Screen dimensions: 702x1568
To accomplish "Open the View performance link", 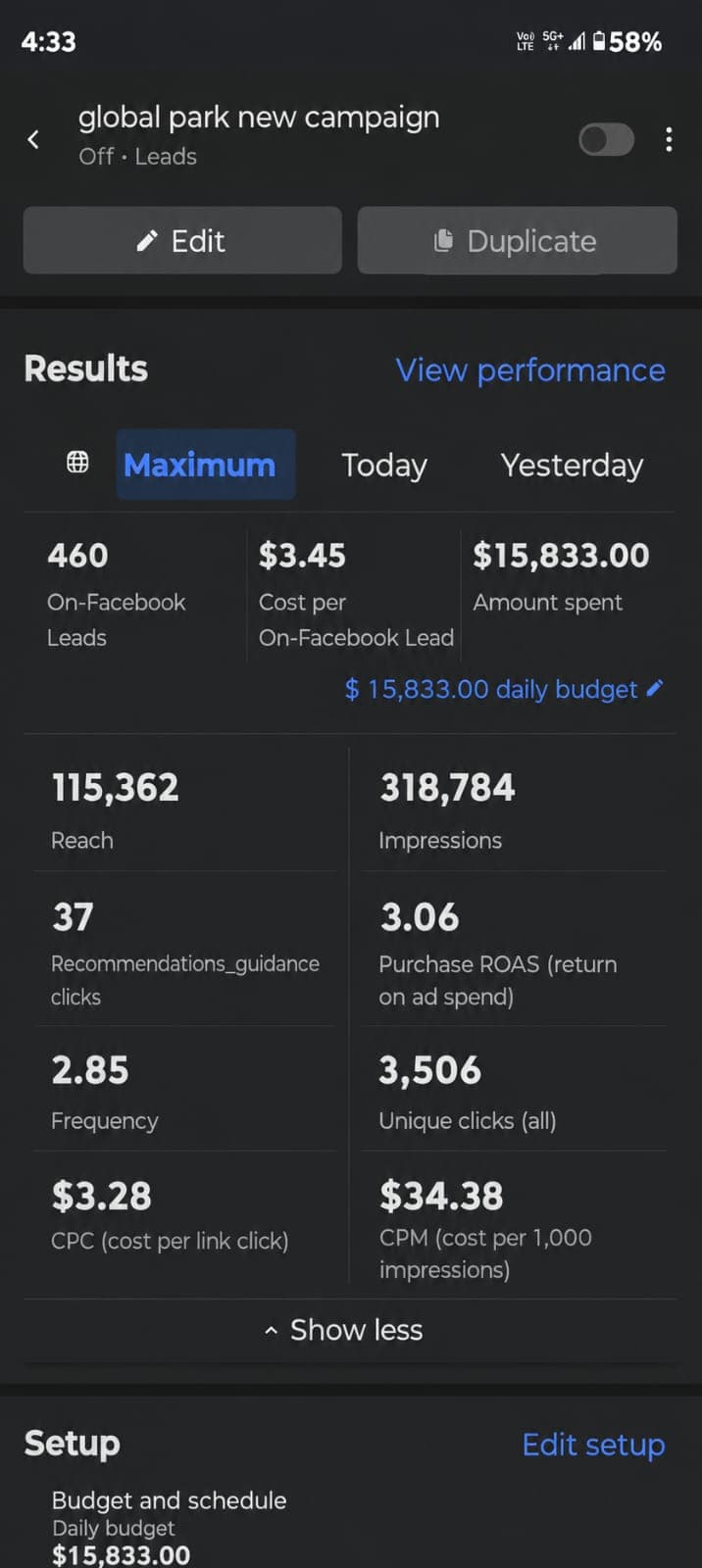I will 530,370.
